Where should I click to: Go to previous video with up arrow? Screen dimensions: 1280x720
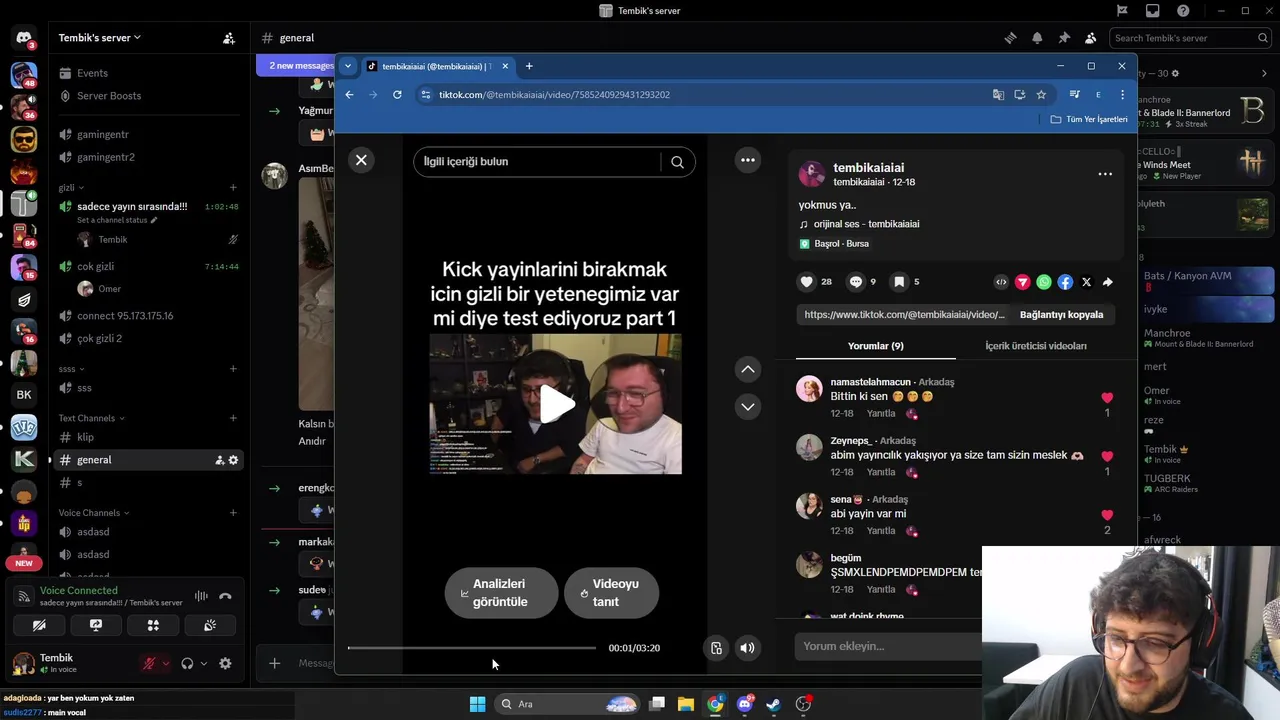tap(747, 369)
